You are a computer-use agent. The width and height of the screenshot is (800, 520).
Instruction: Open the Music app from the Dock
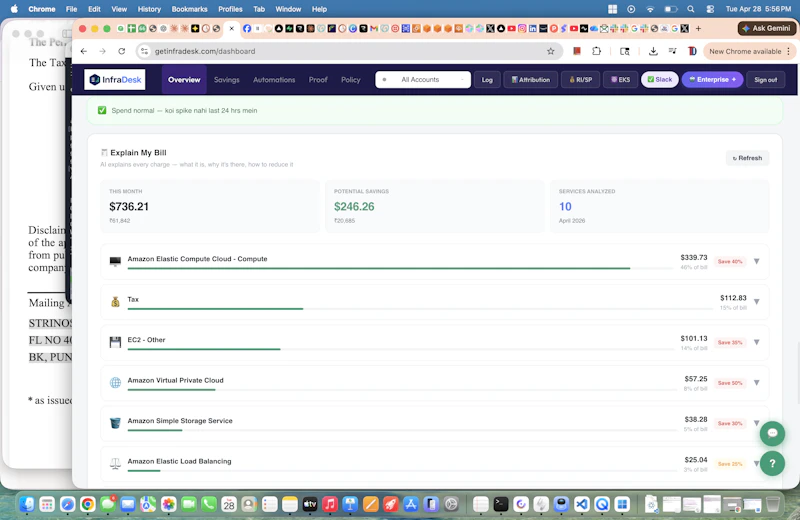(x=330, y=504)
